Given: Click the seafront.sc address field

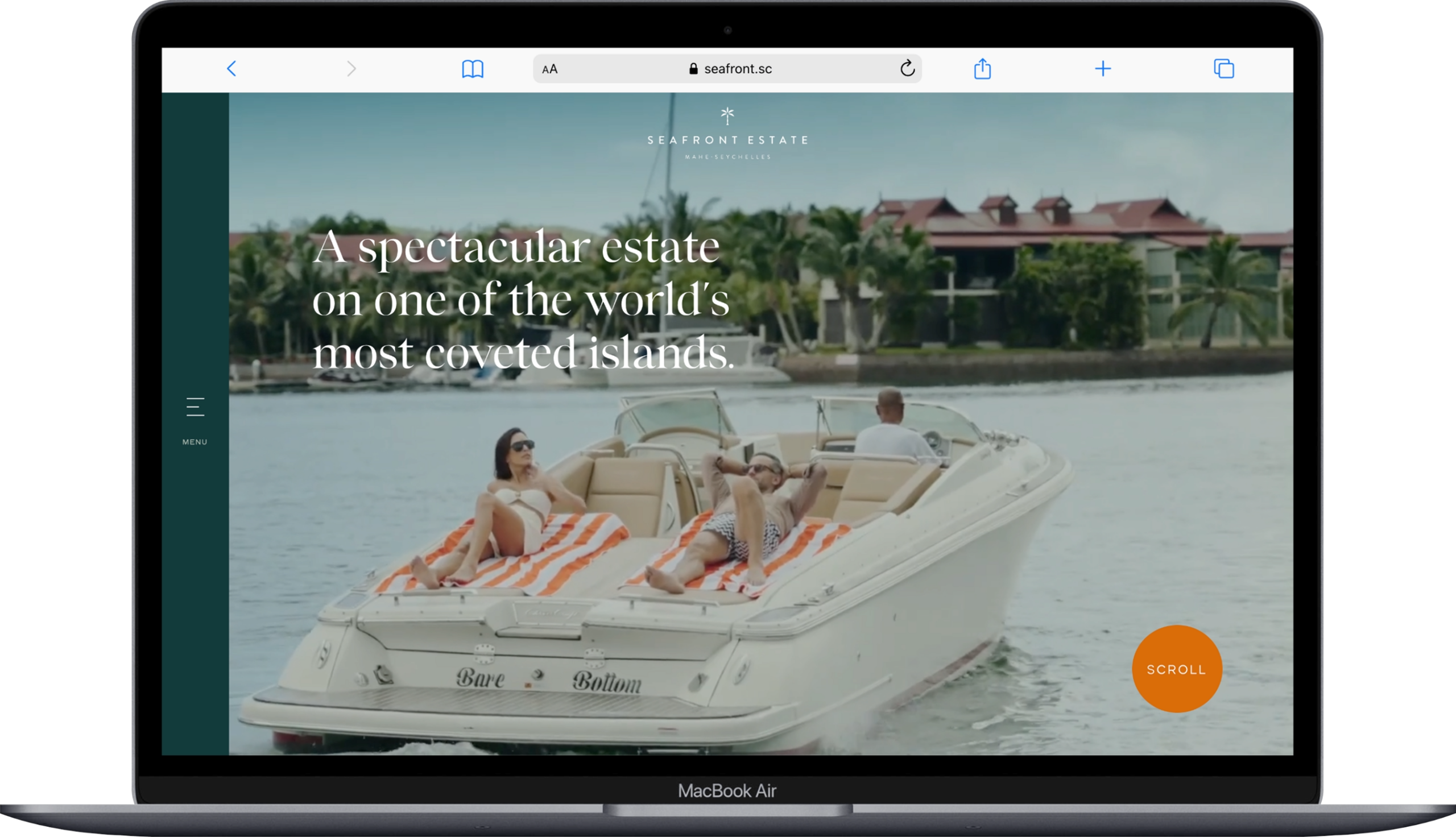Looking at the screenshot, I should tap(727, 69).
